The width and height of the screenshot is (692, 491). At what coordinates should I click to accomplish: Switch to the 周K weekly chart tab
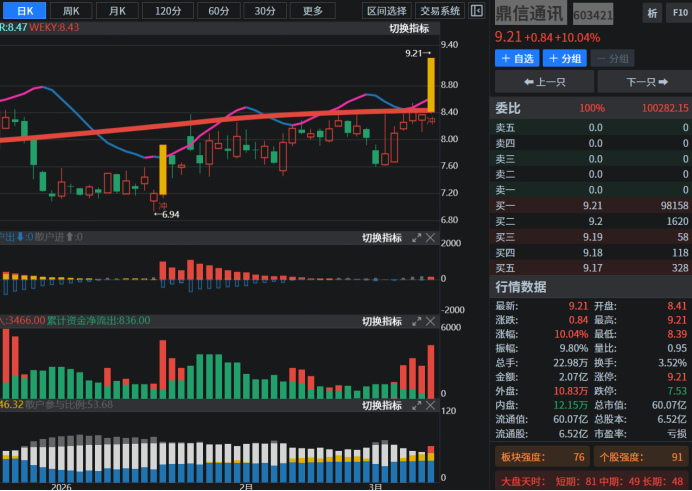click(x=71, y=11)
